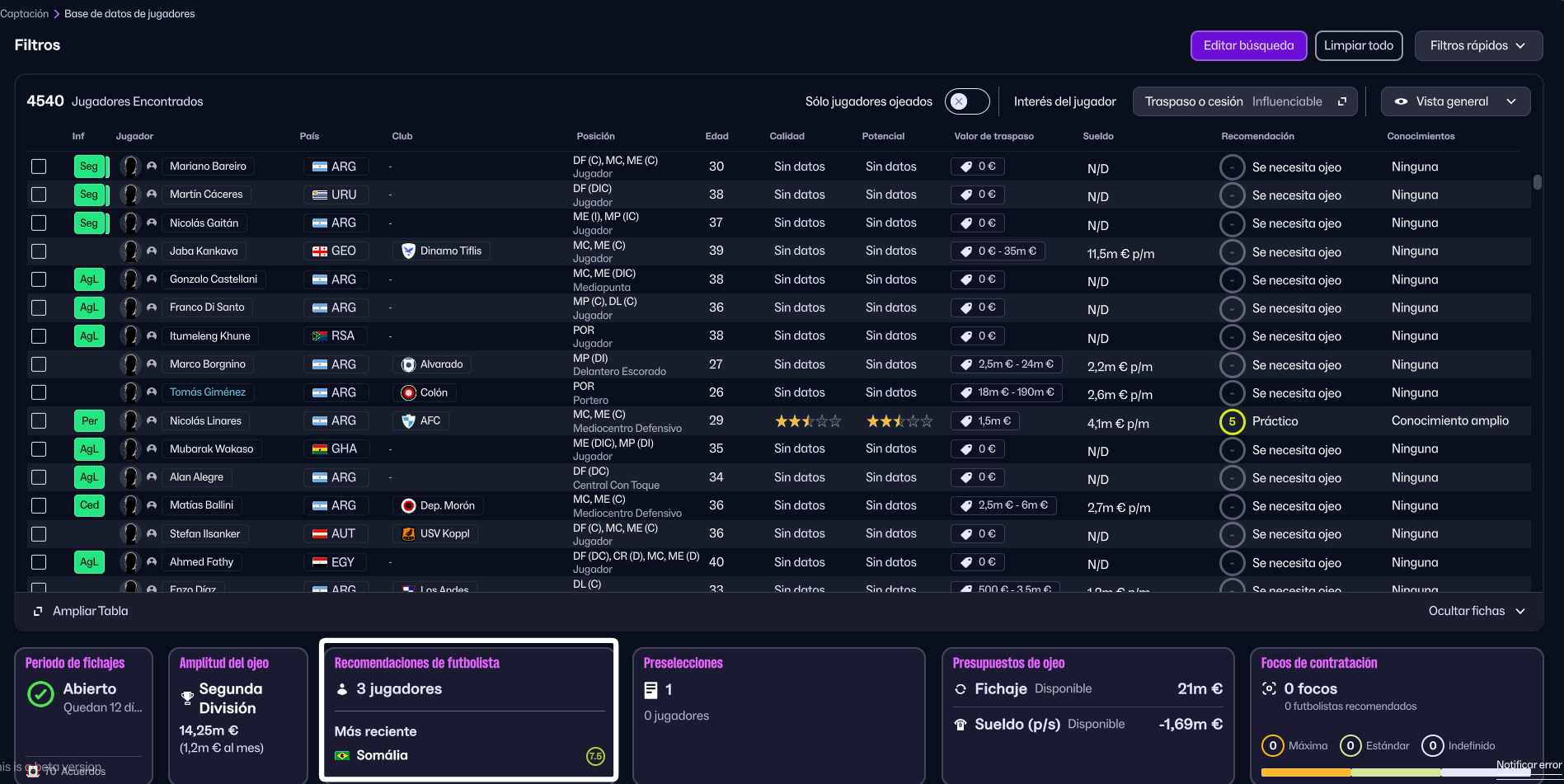The height and width of the screenshot is (784, 1564).
Task: Click the Potencial star rating for Nicolás Linares
Action: [899, 421]
